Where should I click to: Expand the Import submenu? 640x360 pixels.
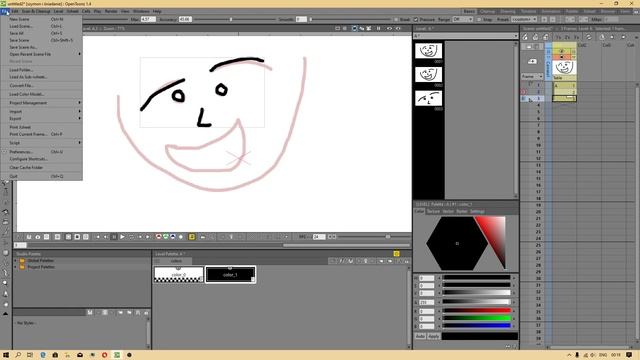point(41,111)
